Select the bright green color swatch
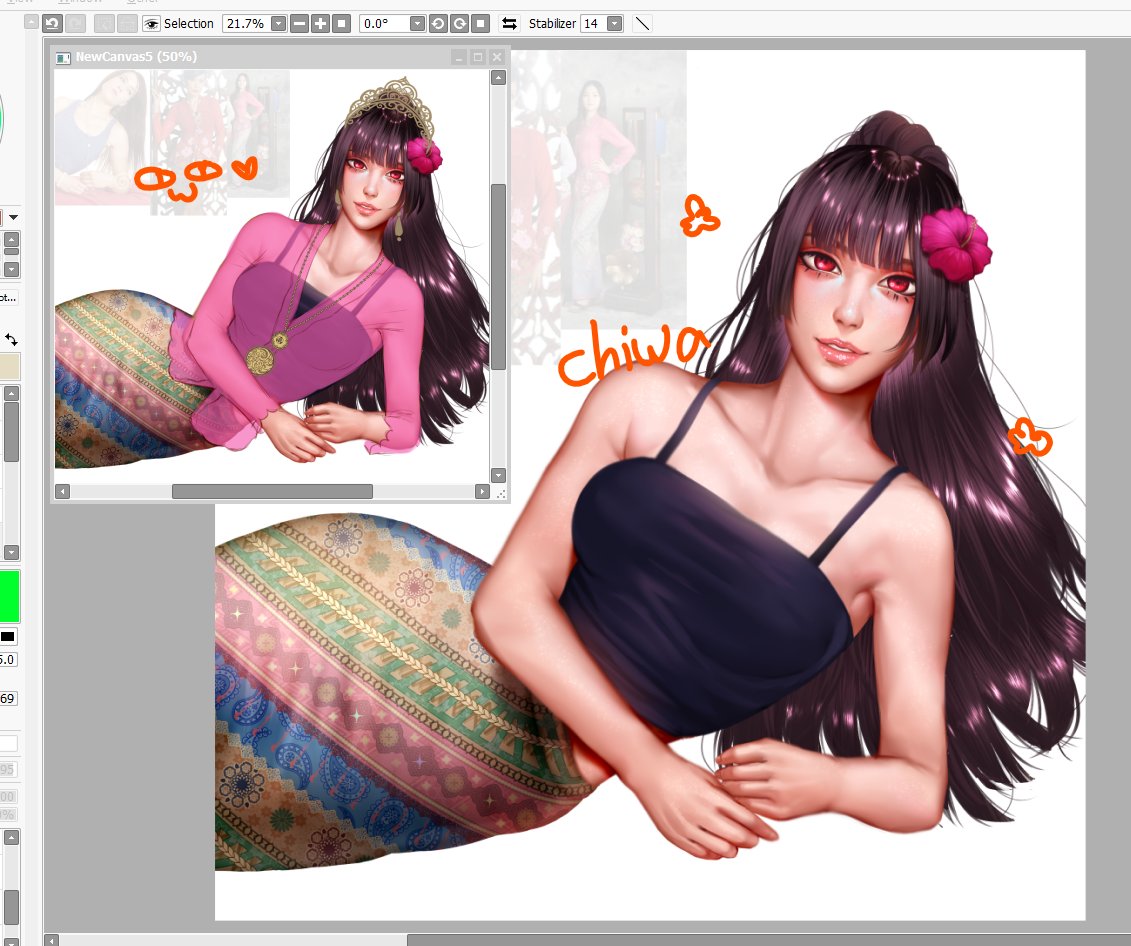The height and width of the screenshot is (946, 1131). click(x=9, y=596)
